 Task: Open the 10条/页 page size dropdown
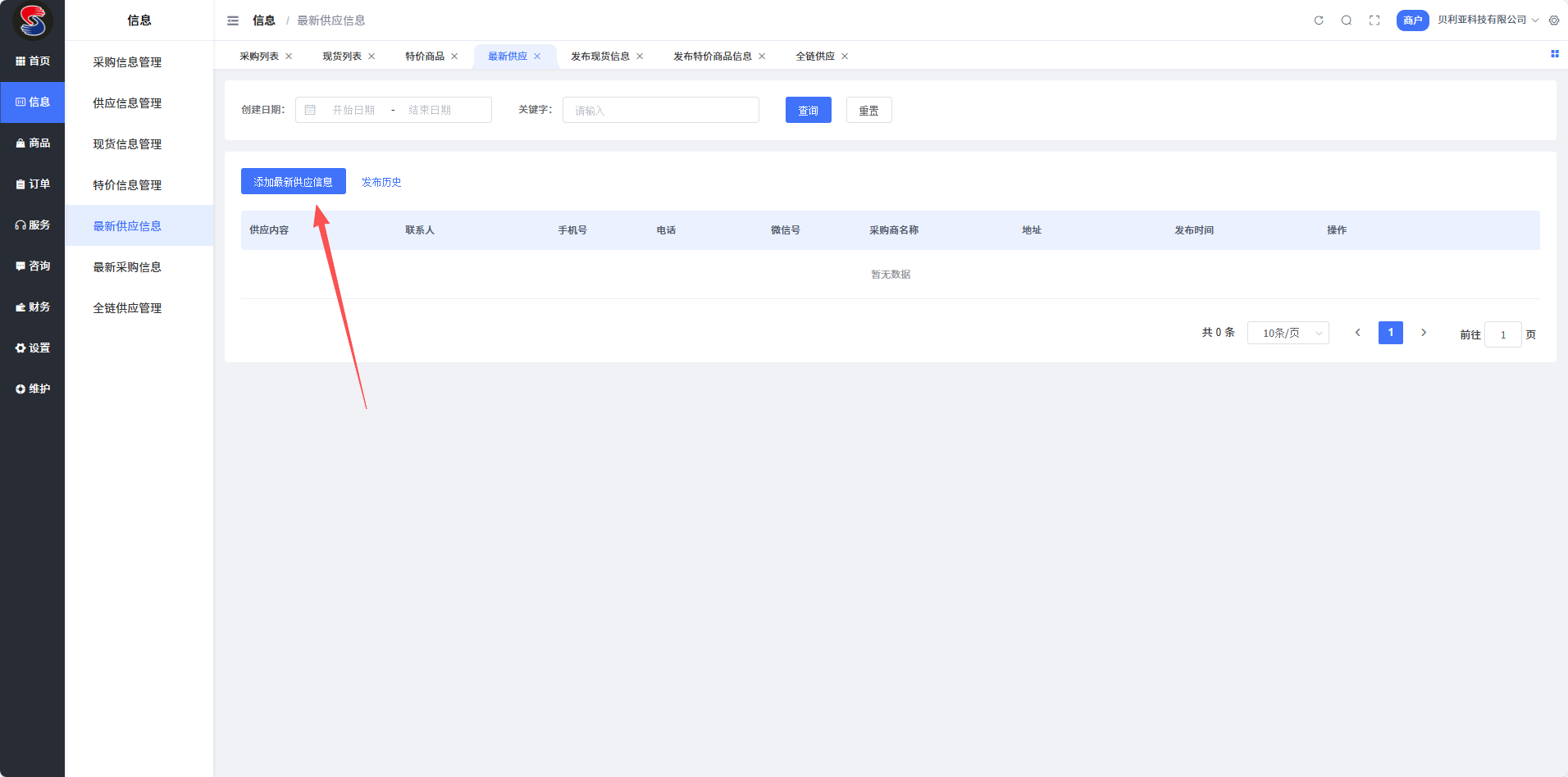1288,333
